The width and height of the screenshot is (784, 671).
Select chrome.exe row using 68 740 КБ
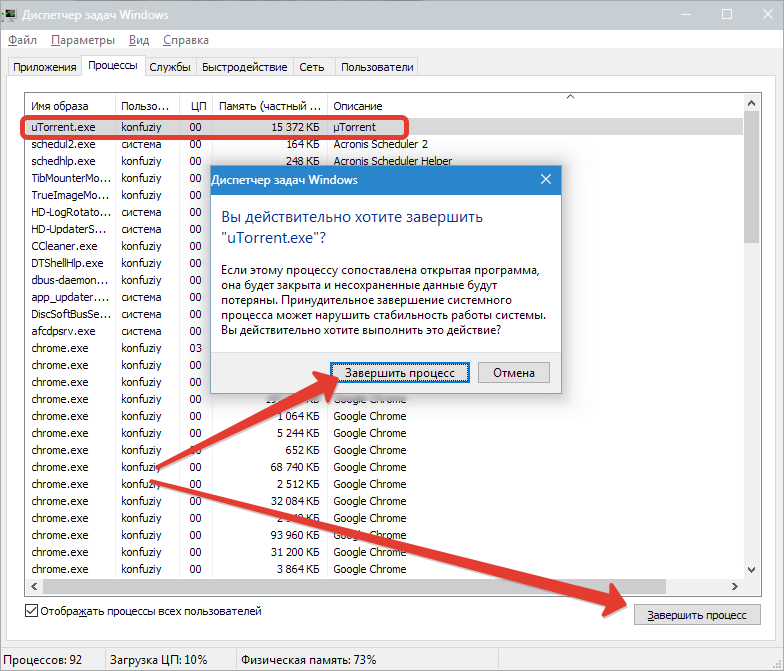(x=384, y=467)
